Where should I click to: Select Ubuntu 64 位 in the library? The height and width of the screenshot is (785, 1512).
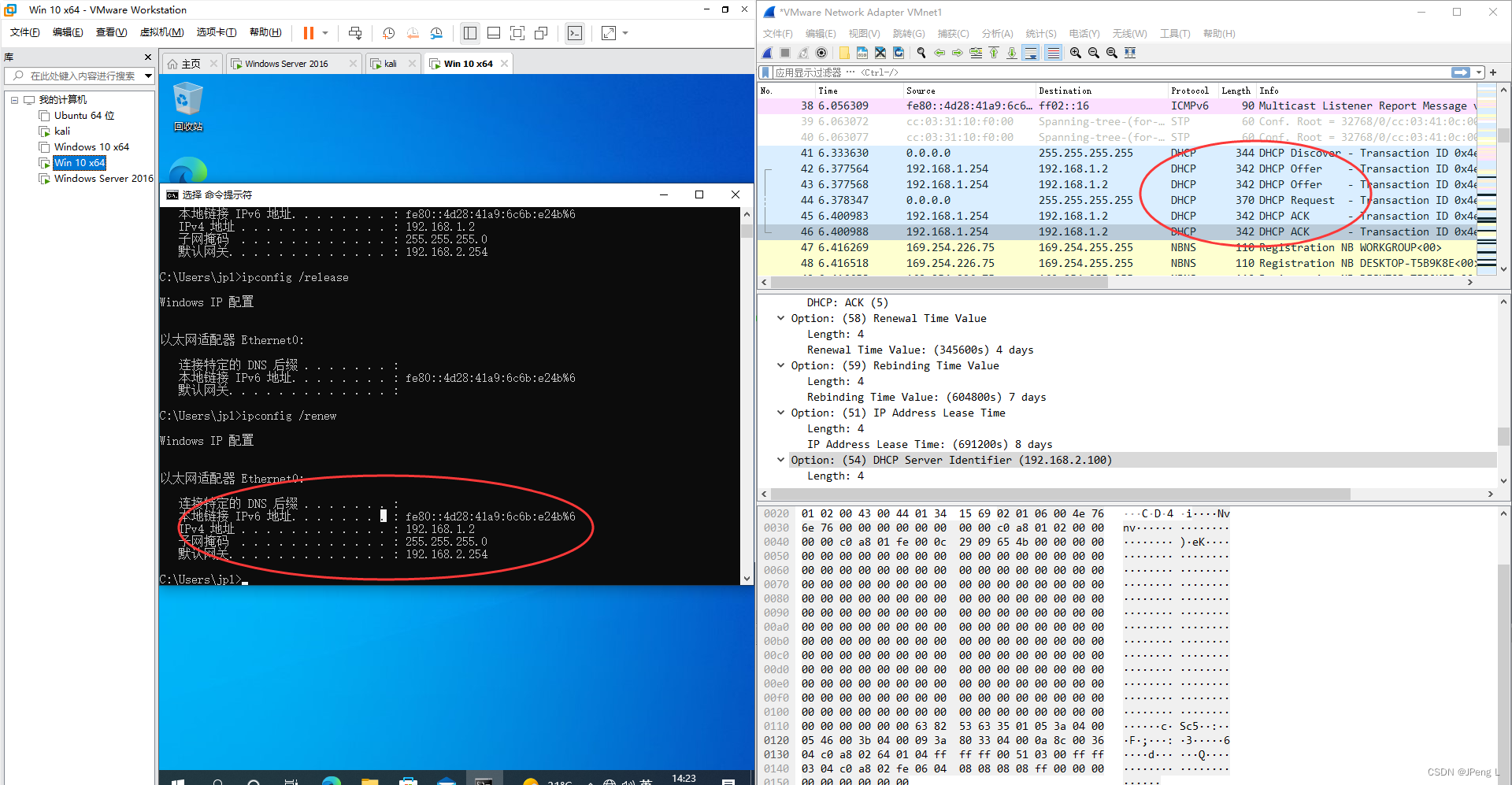click(84, 116)
